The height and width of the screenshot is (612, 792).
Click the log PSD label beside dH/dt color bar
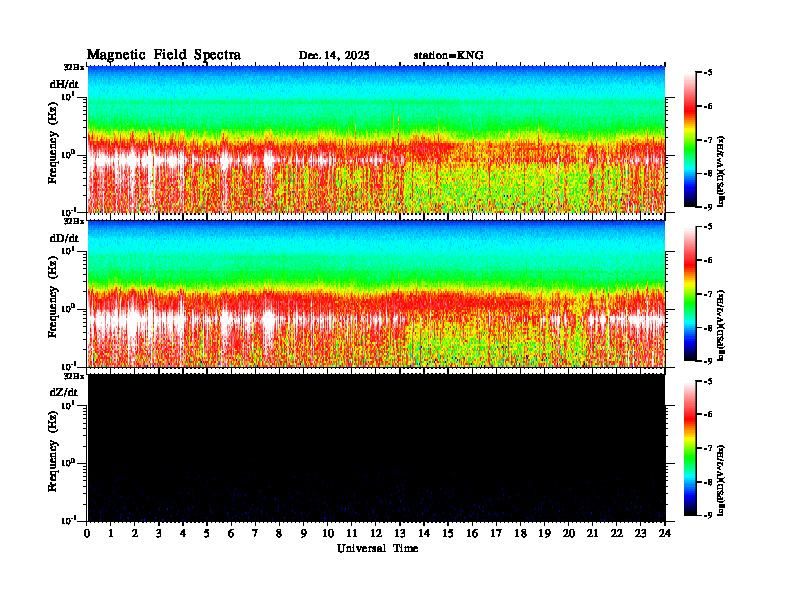coord(722,171)
